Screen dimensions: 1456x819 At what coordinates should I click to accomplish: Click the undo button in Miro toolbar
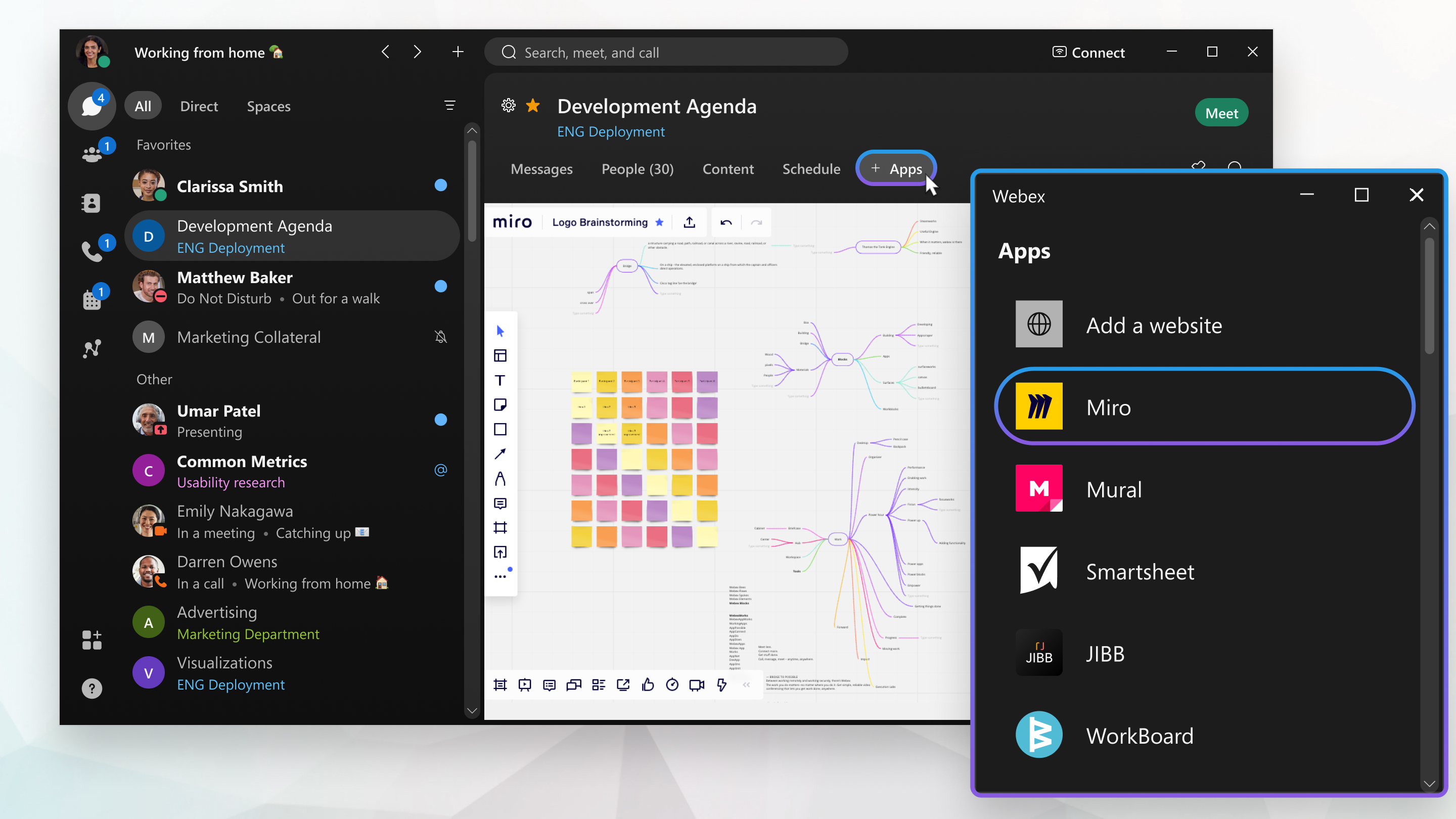click(728, 222)
